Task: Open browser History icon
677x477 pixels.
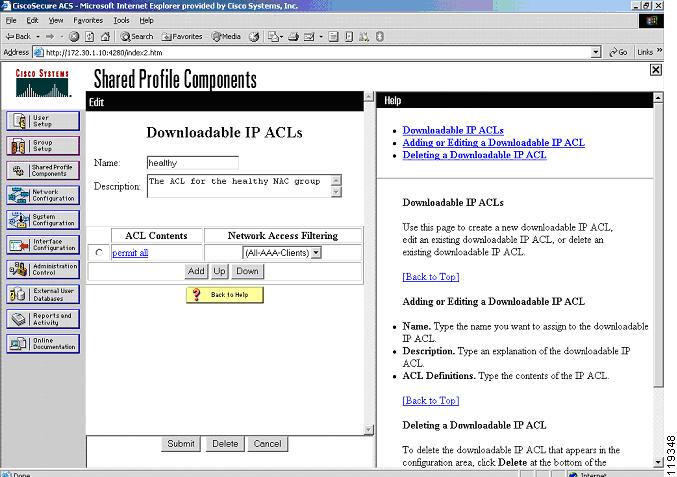Action: [254, 37]
